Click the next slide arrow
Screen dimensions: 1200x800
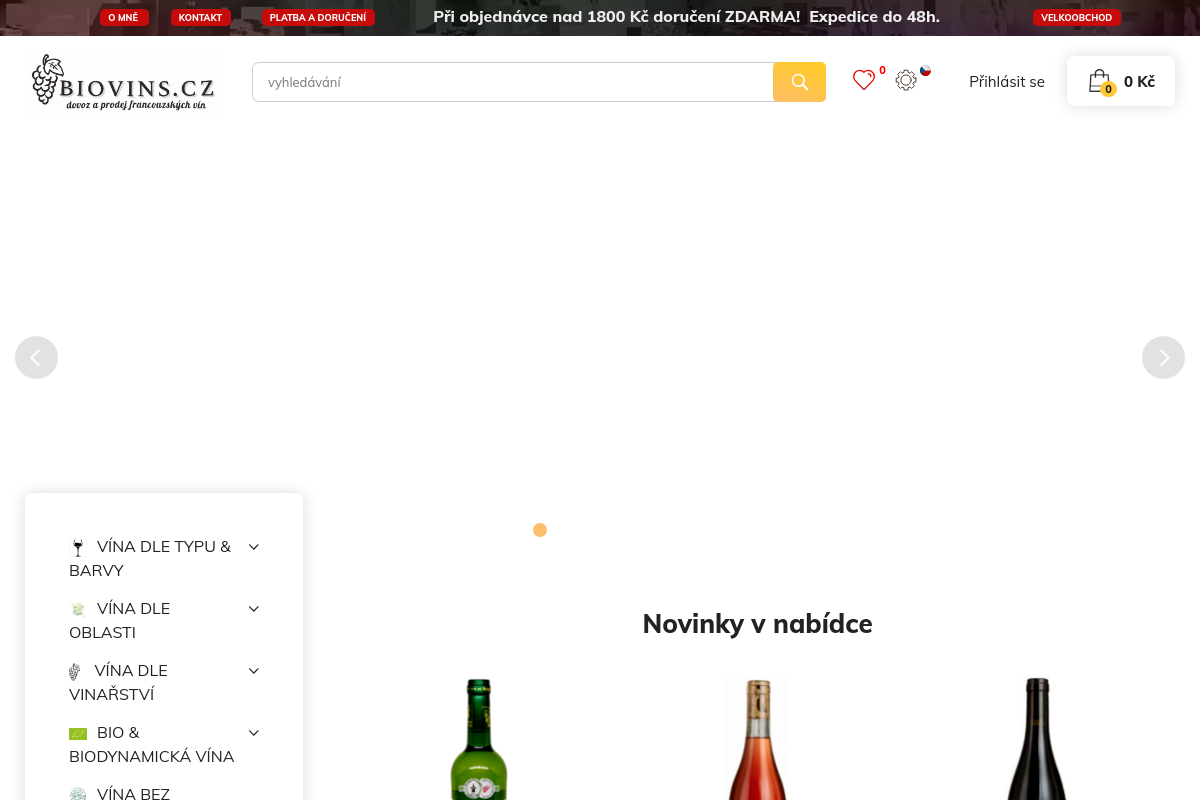pyautogui.click(x=1163, y=357)
